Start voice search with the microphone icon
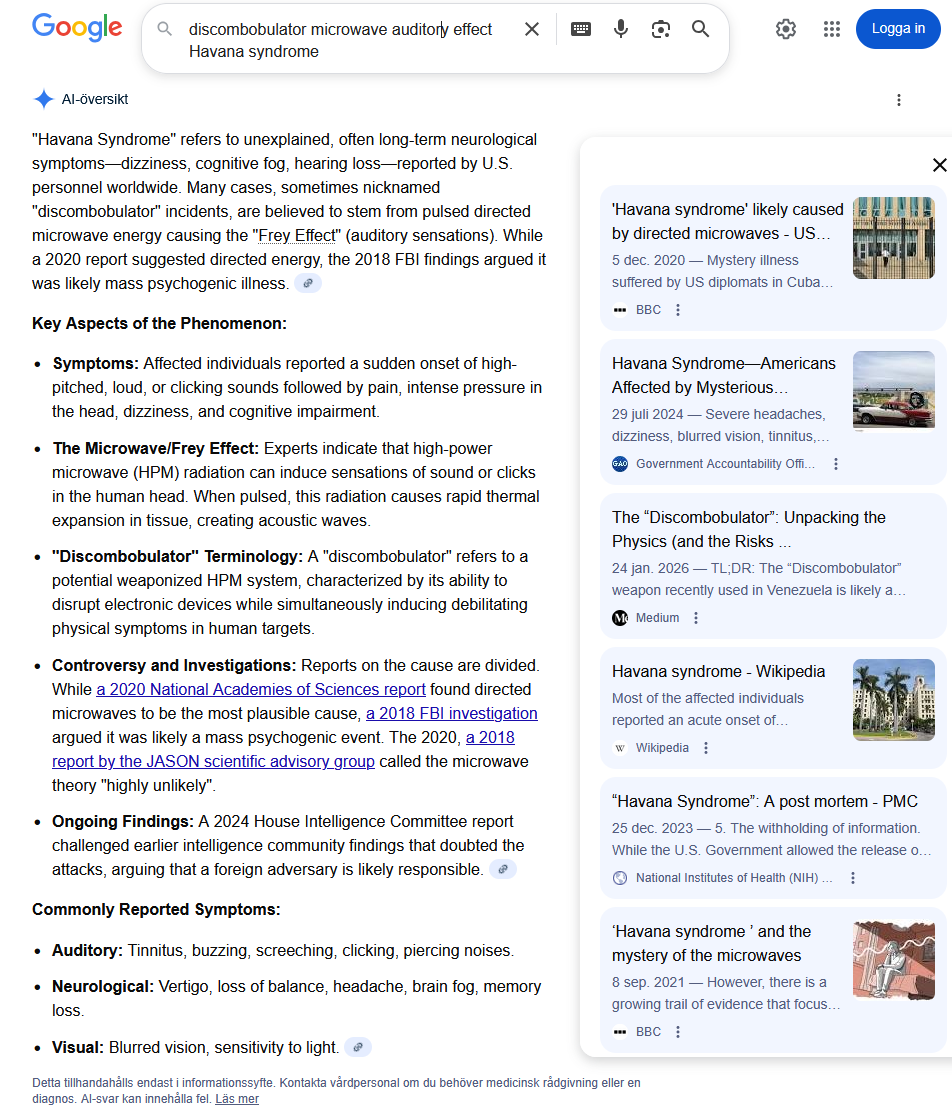The height and width of the screenshot is (1109, 952). click(620, 29)
